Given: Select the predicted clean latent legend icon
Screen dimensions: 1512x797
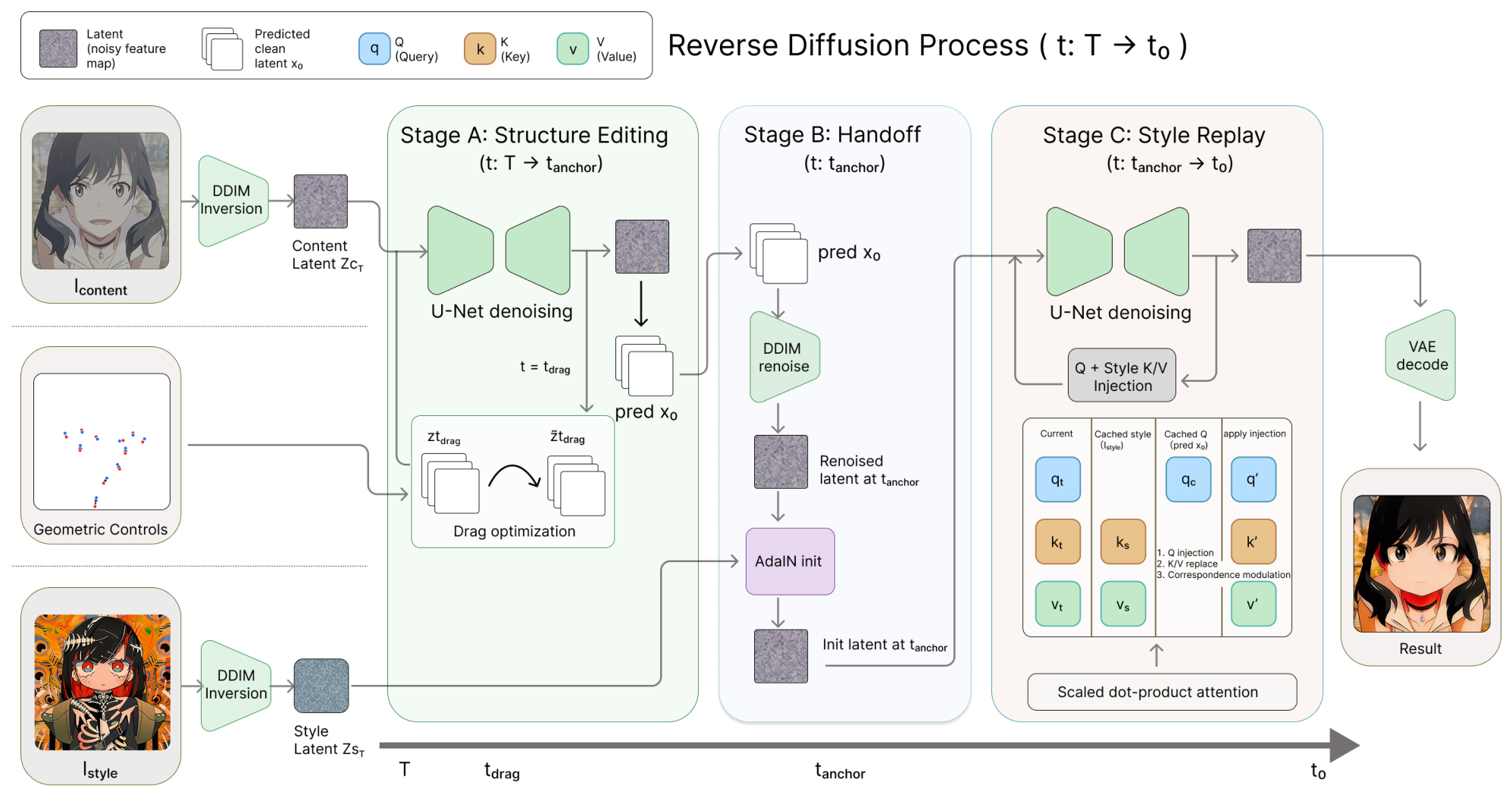Looking at the screenshot, I should point(222,49).
